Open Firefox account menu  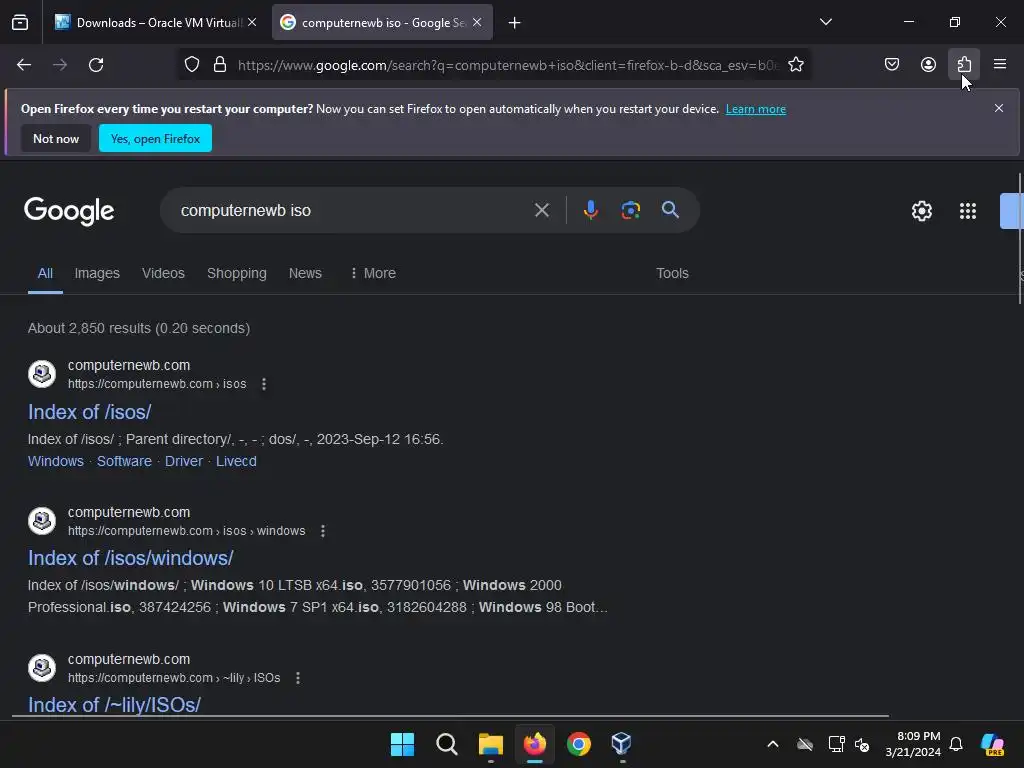click(x=928, y=65)
